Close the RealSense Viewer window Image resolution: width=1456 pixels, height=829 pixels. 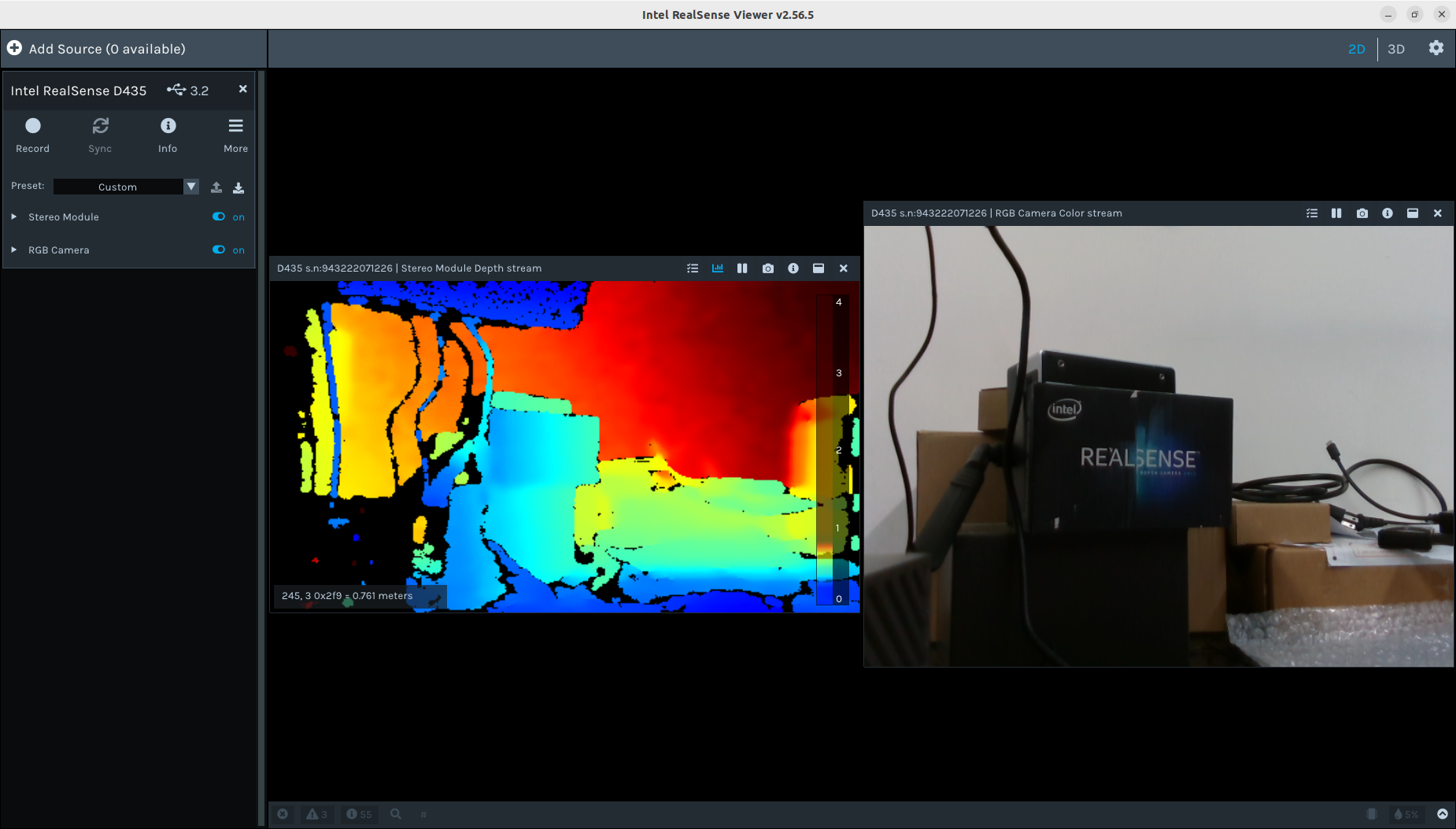[x=1441, y=14]
